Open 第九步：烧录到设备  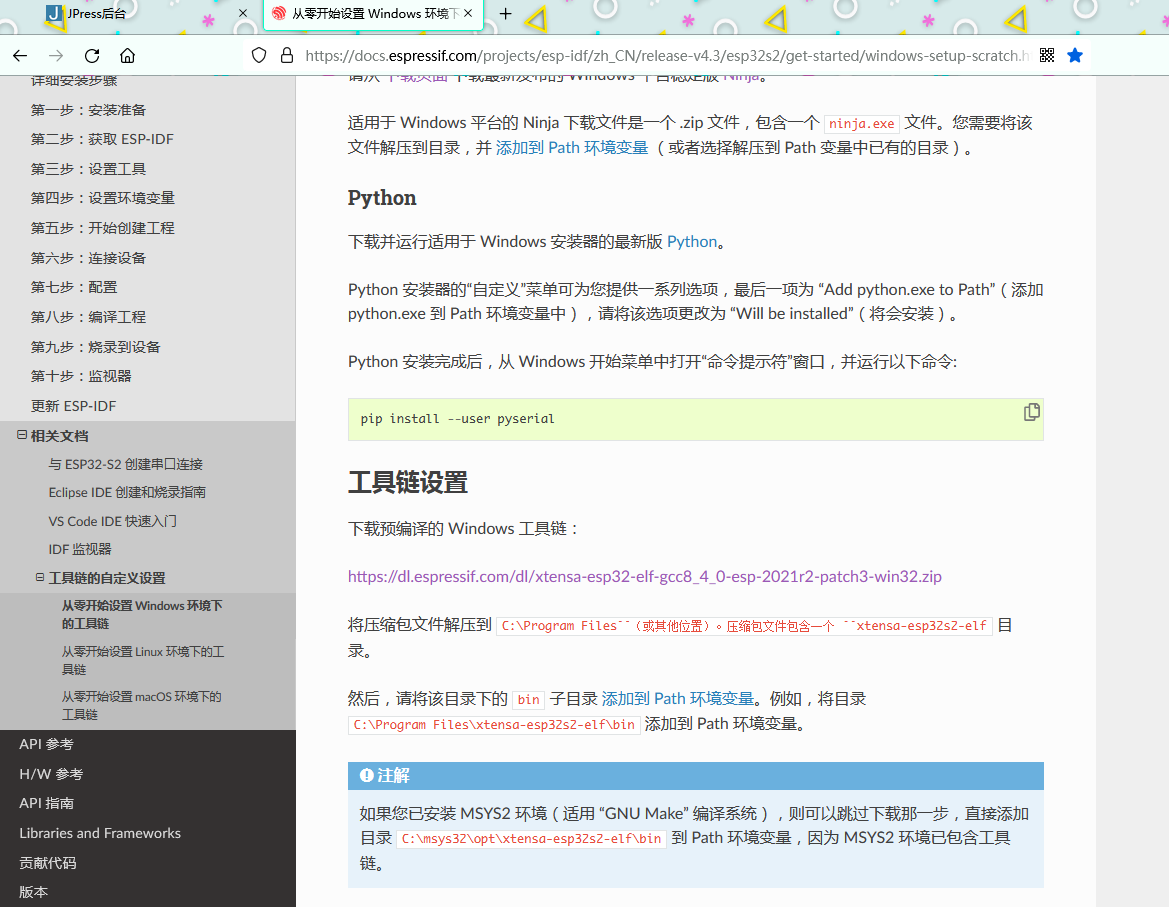pos(95,347)
